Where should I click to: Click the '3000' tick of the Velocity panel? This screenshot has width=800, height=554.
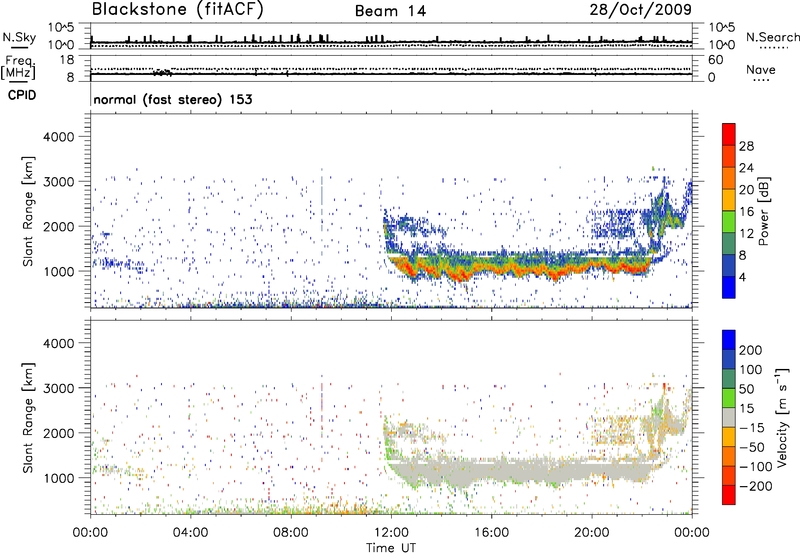(x=59, y=388)
